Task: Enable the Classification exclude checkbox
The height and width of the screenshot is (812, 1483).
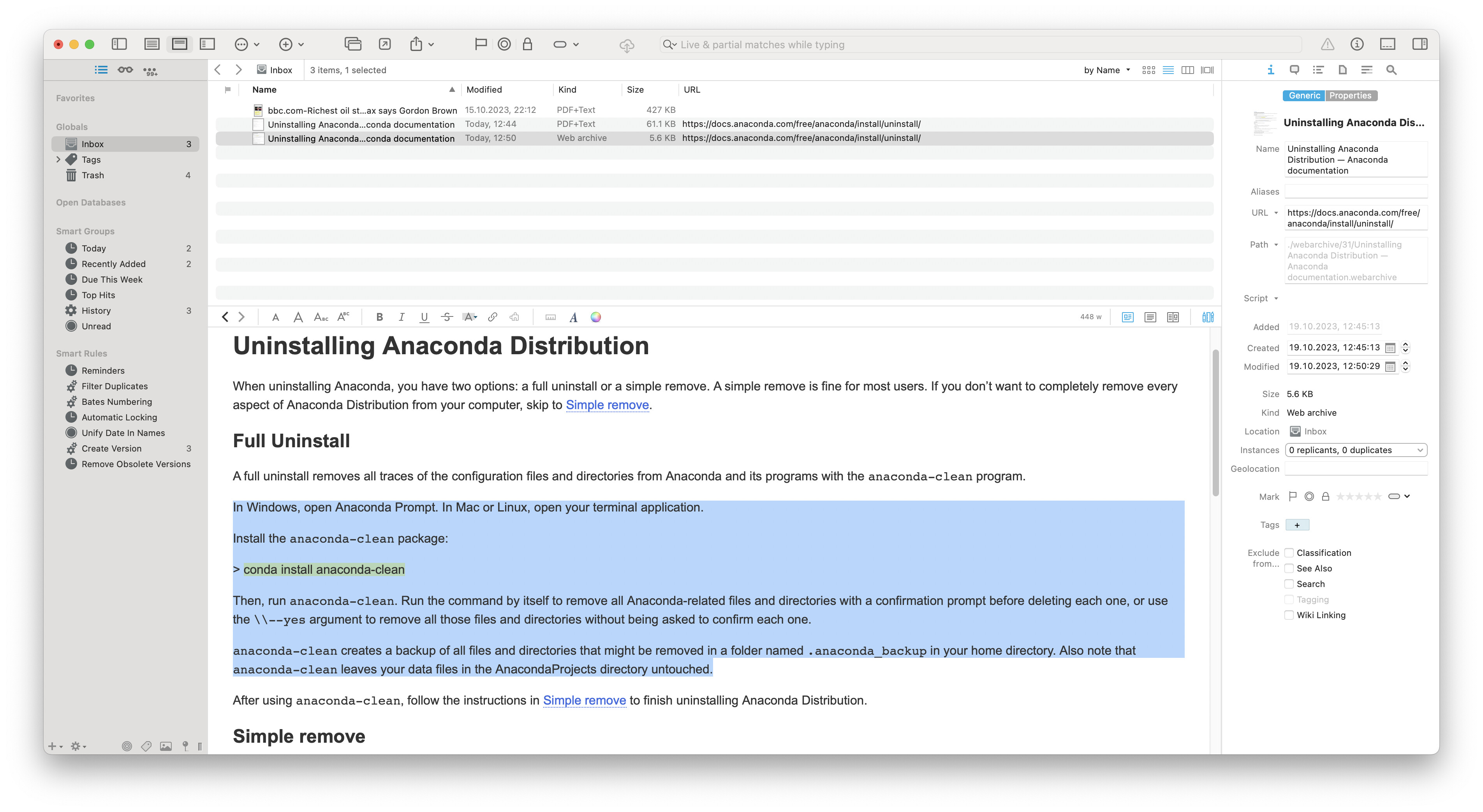Action: click(1289, 552)
